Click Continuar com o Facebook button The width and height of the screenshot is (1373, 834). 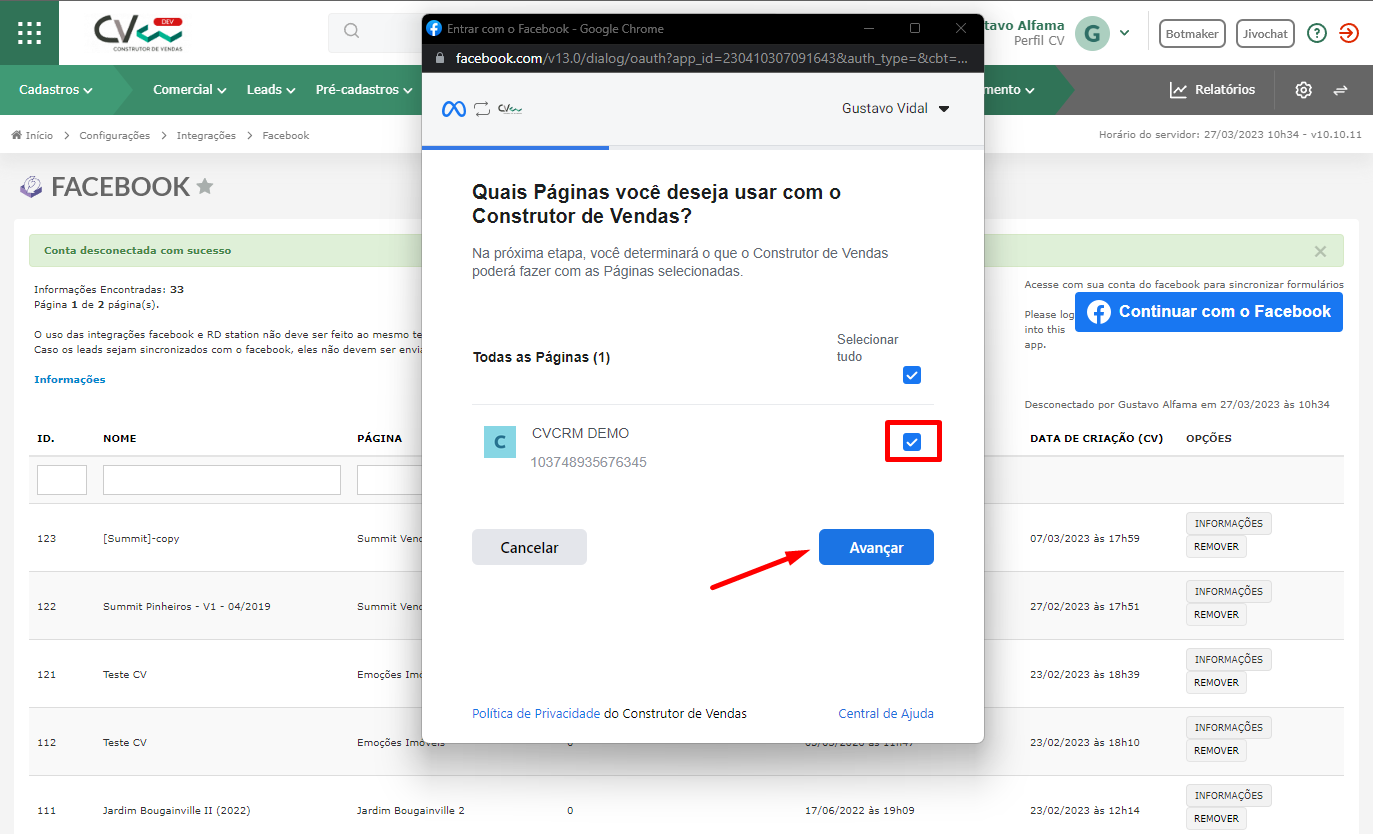click(1209, 312)
